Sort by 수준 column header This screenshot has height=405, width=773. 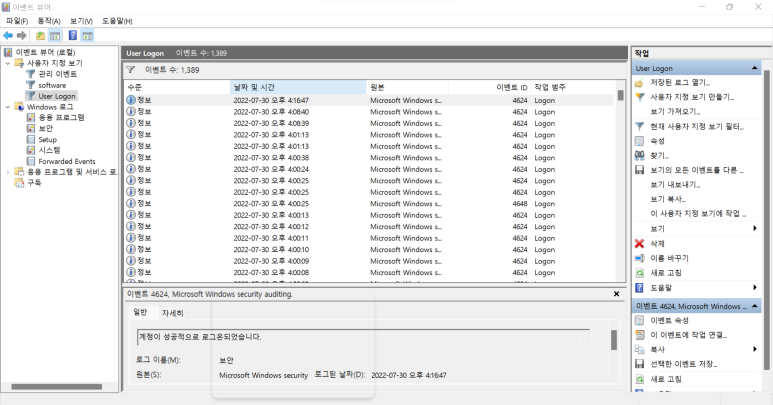point(177,87)
